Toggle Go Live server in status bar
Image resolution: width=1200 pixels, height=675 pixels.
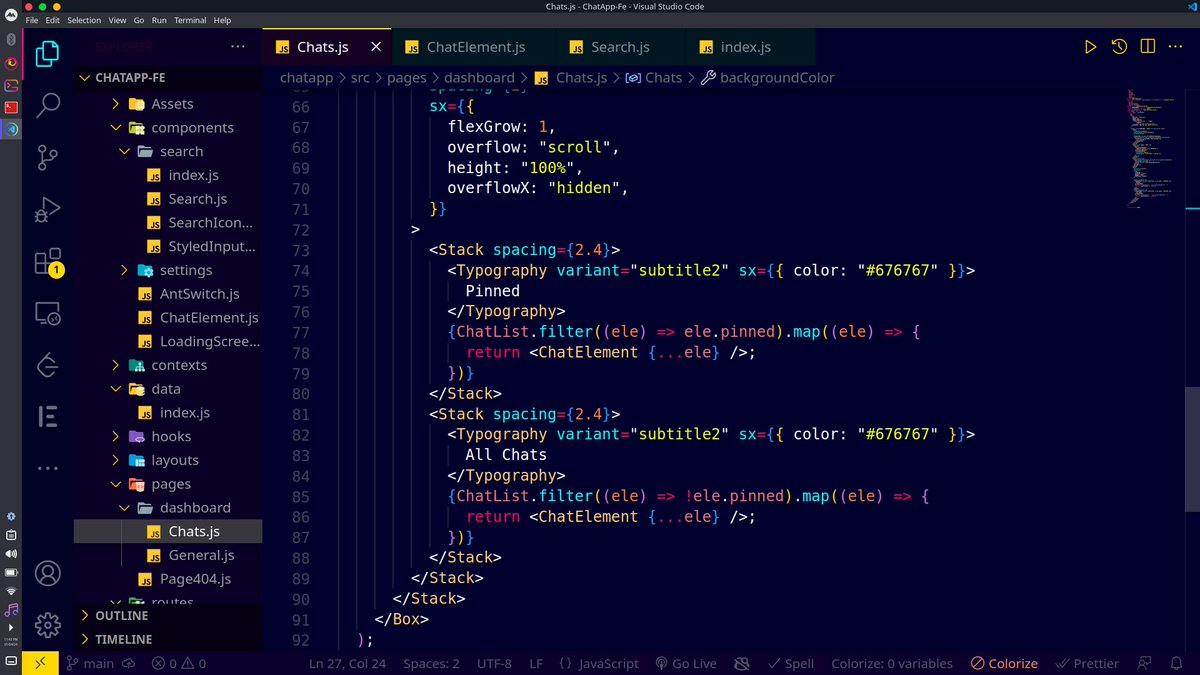[x=686, y=663]
